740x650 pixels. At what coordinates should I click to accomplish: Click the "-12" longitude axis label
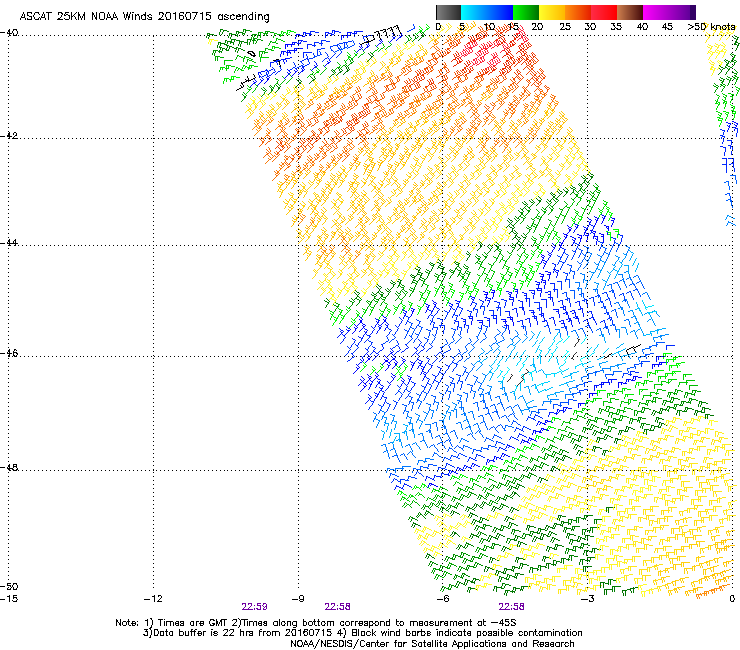(x=153, y=599)
